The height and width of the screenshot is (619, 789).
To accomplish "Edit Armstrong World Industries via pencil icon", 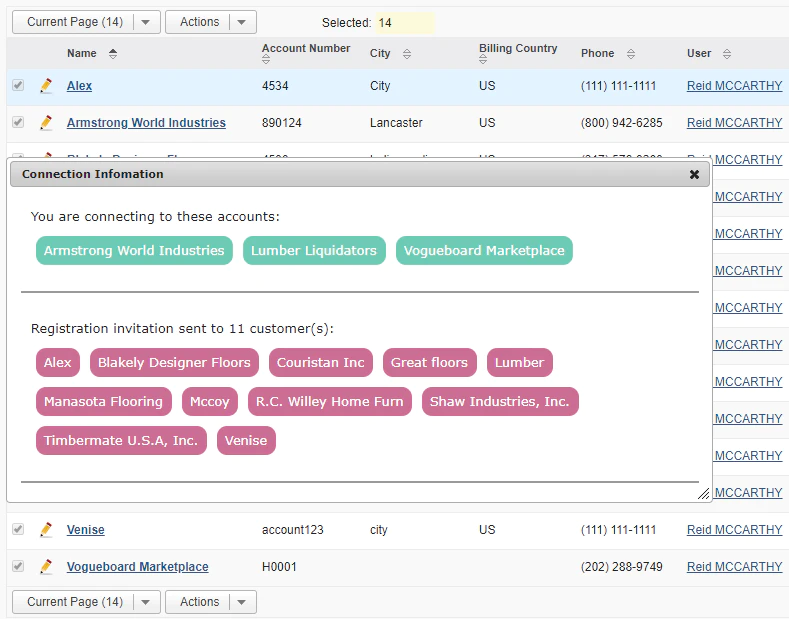I will click(46, 122).
